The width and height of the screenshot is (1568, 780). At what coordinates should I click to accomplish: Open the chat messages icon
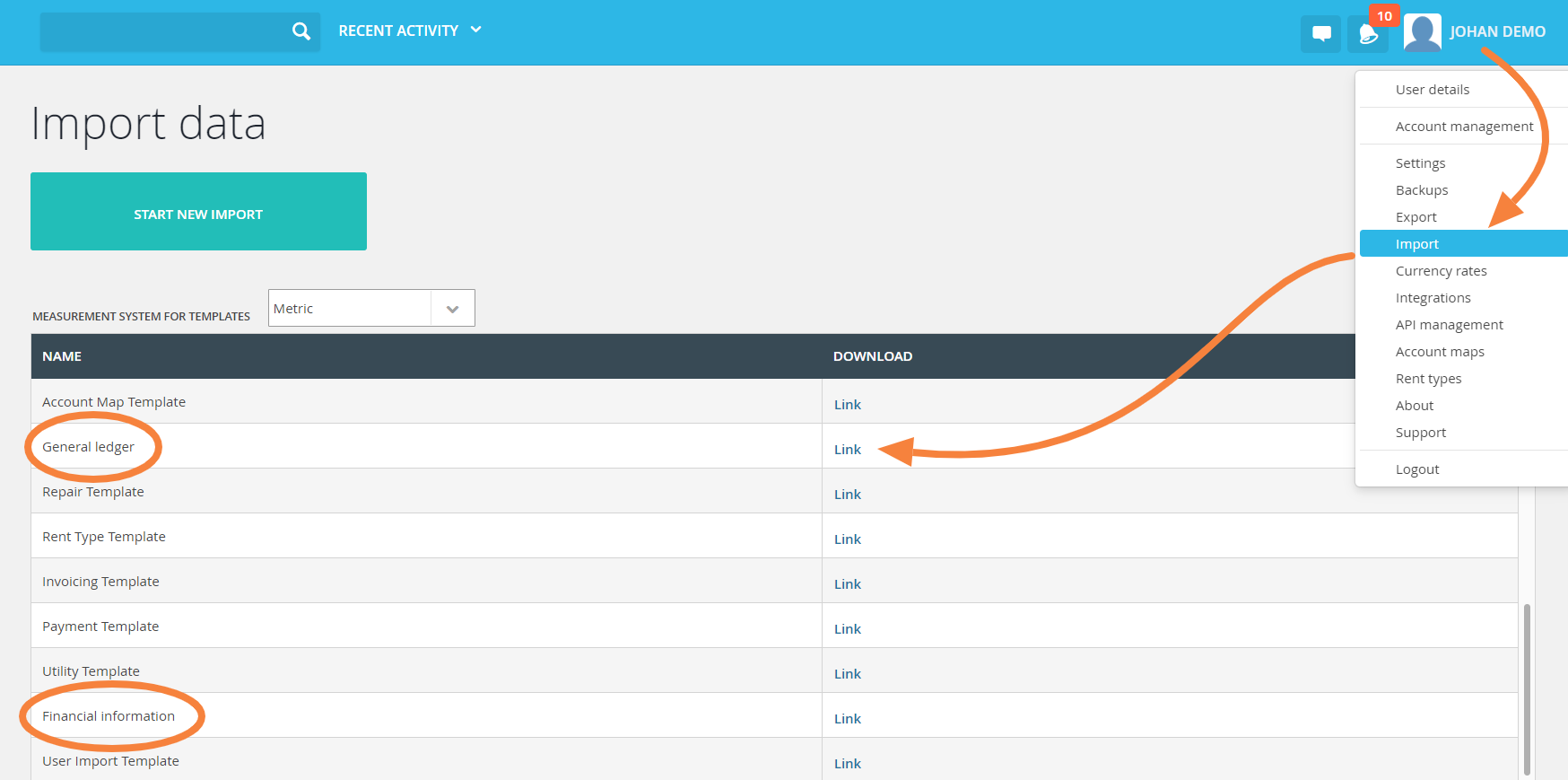[1321, 34]
